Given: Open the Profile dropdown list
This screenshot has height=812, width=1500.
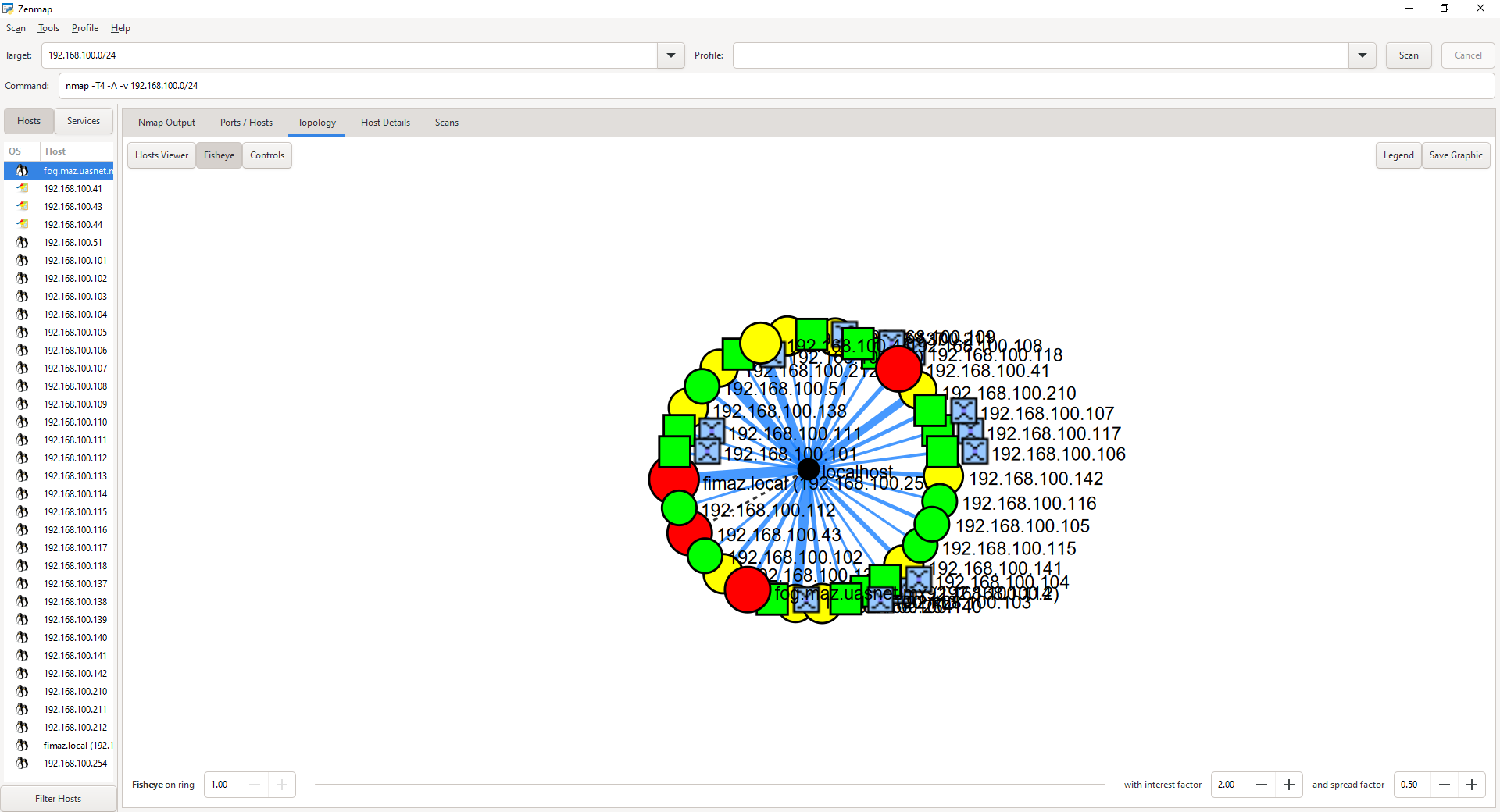Looking at the screenshot, I should coord(1362,55).
